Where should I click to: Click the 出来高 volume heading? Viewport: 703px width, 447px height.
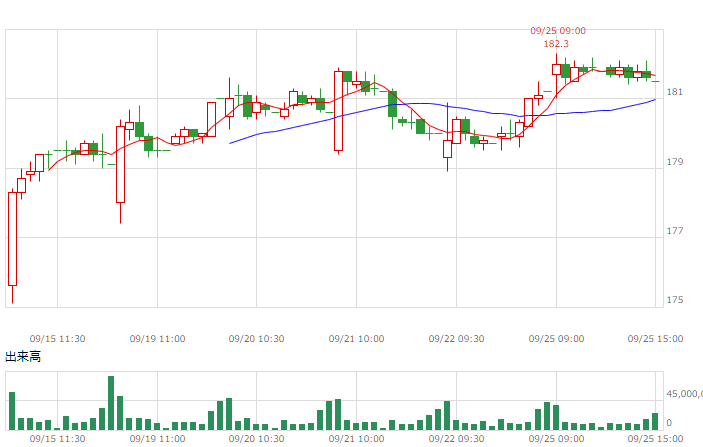(23, 357)
